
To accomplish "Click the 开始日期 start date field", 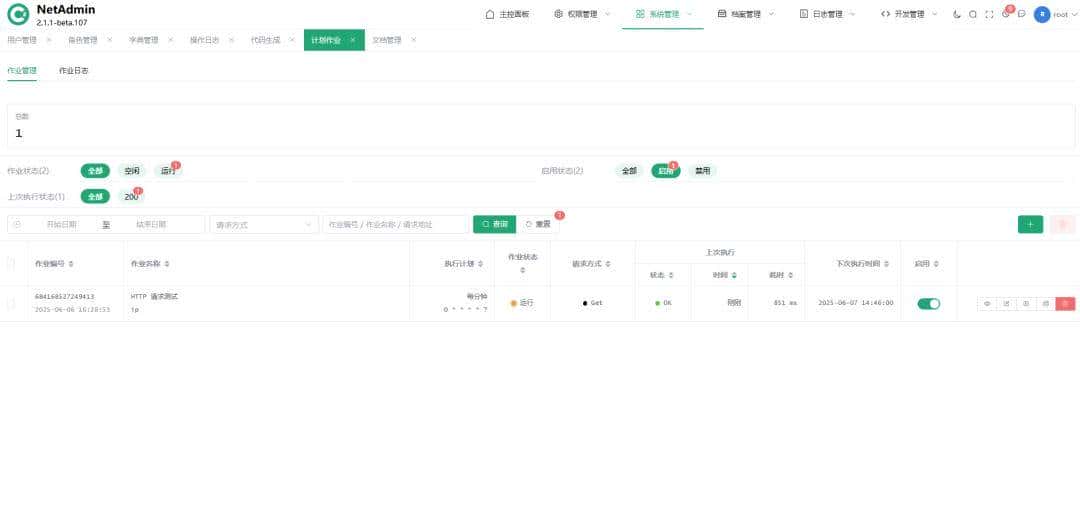I will point(61,225).
